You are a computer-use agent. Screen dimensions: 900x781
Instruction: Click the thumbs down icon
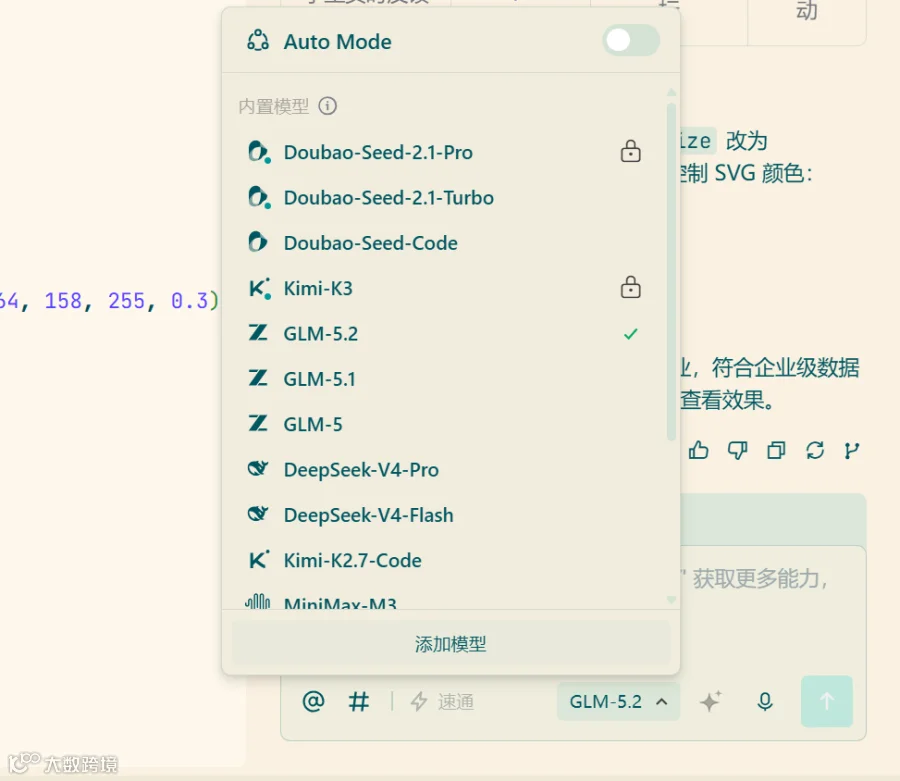click(x=738, y=450)
